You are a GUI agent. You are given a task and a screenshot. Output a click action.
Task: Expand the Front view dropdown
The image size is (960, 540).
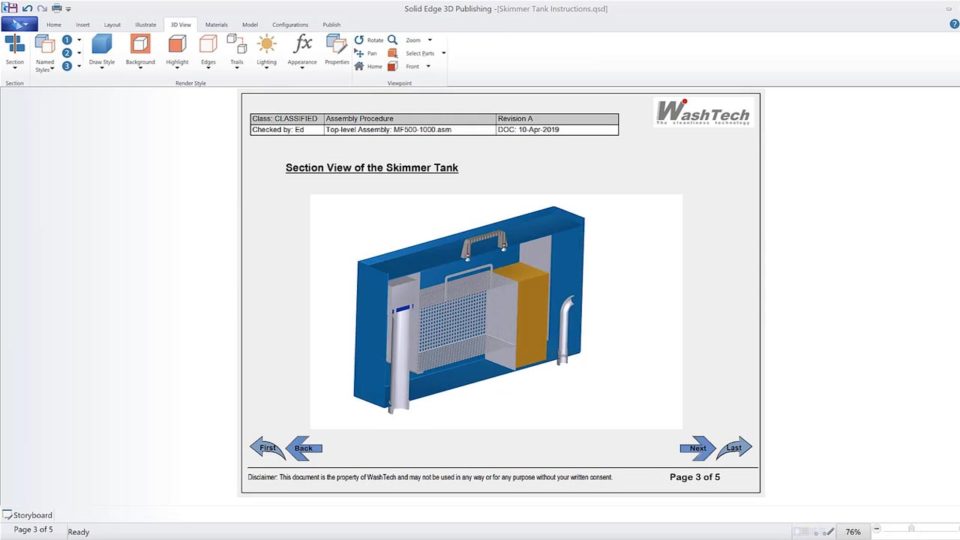[x=428, y=66]
